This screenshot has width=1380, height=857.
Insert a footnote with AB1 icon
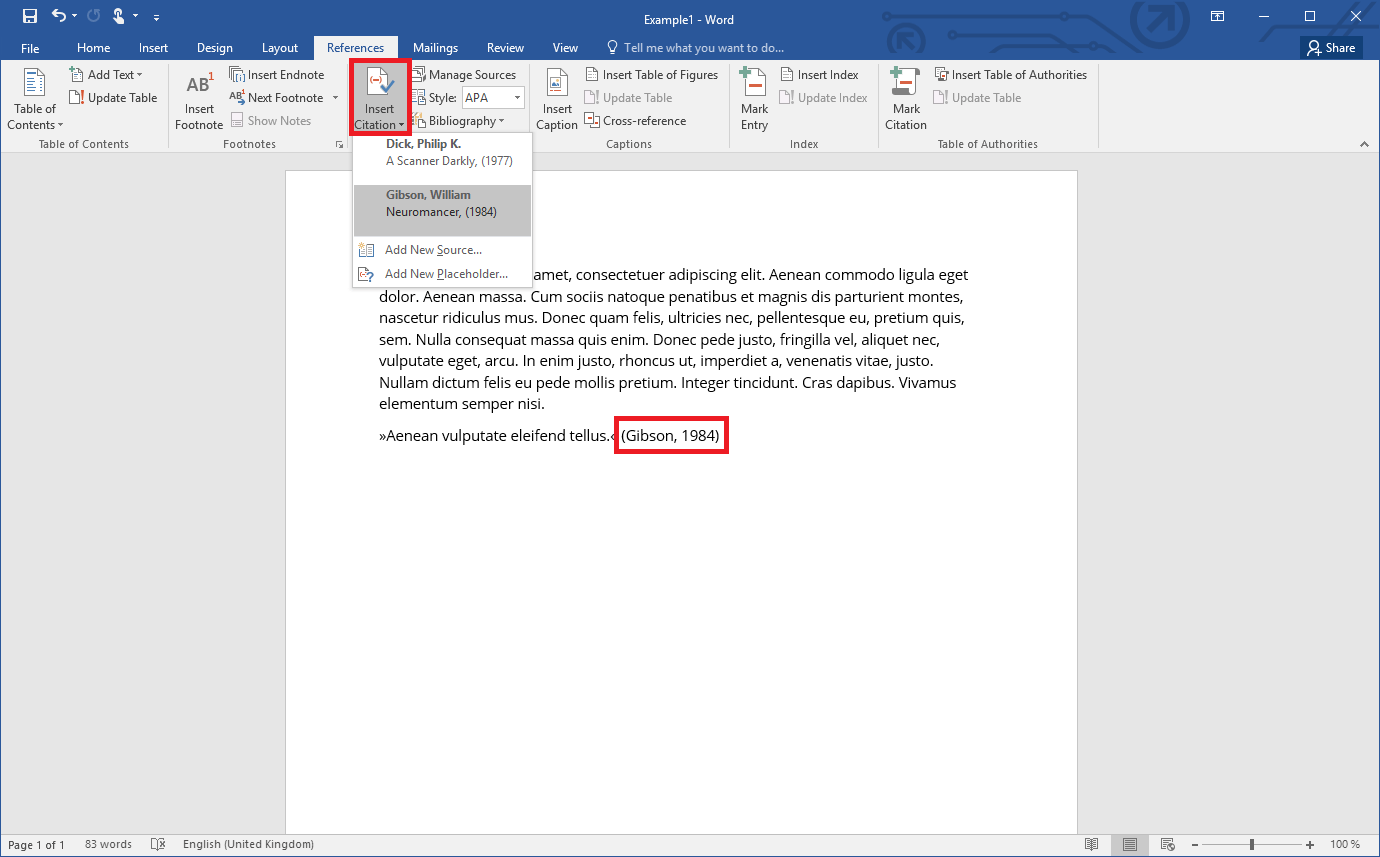pos(199,100)
